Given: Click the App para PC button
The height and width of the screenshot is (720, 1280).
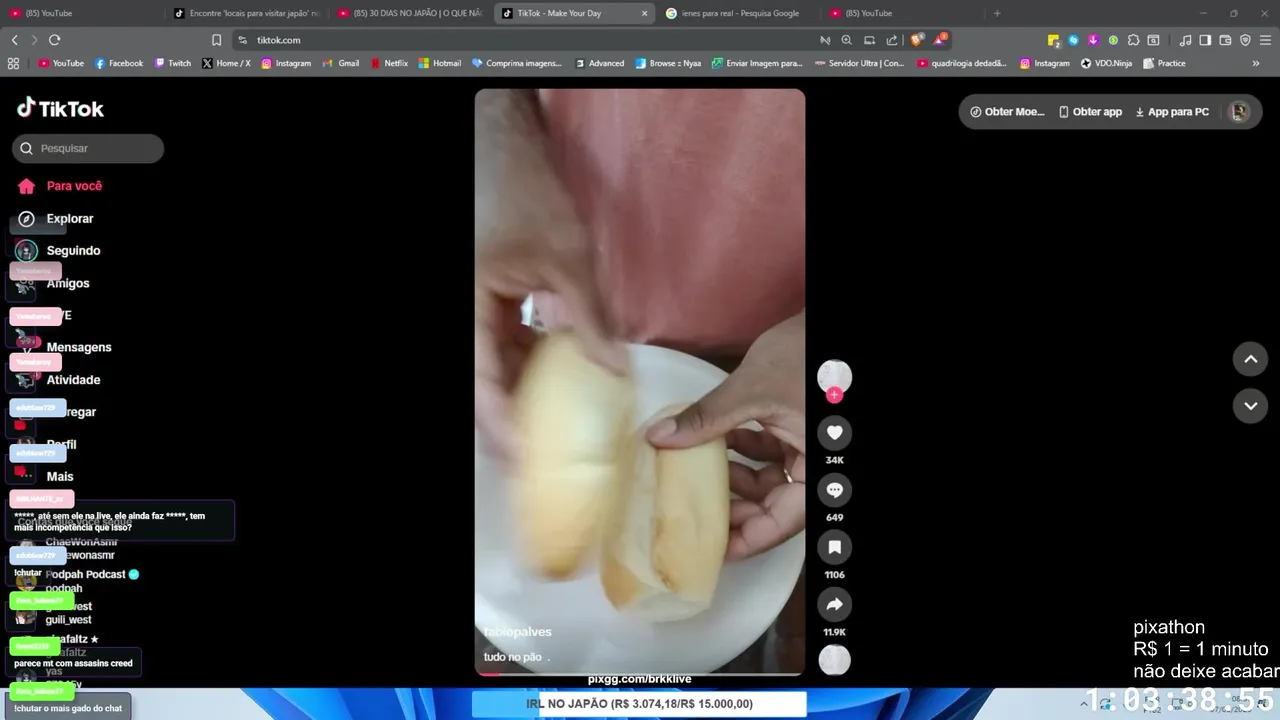Looking at the screenshot, I should 1172,112.
